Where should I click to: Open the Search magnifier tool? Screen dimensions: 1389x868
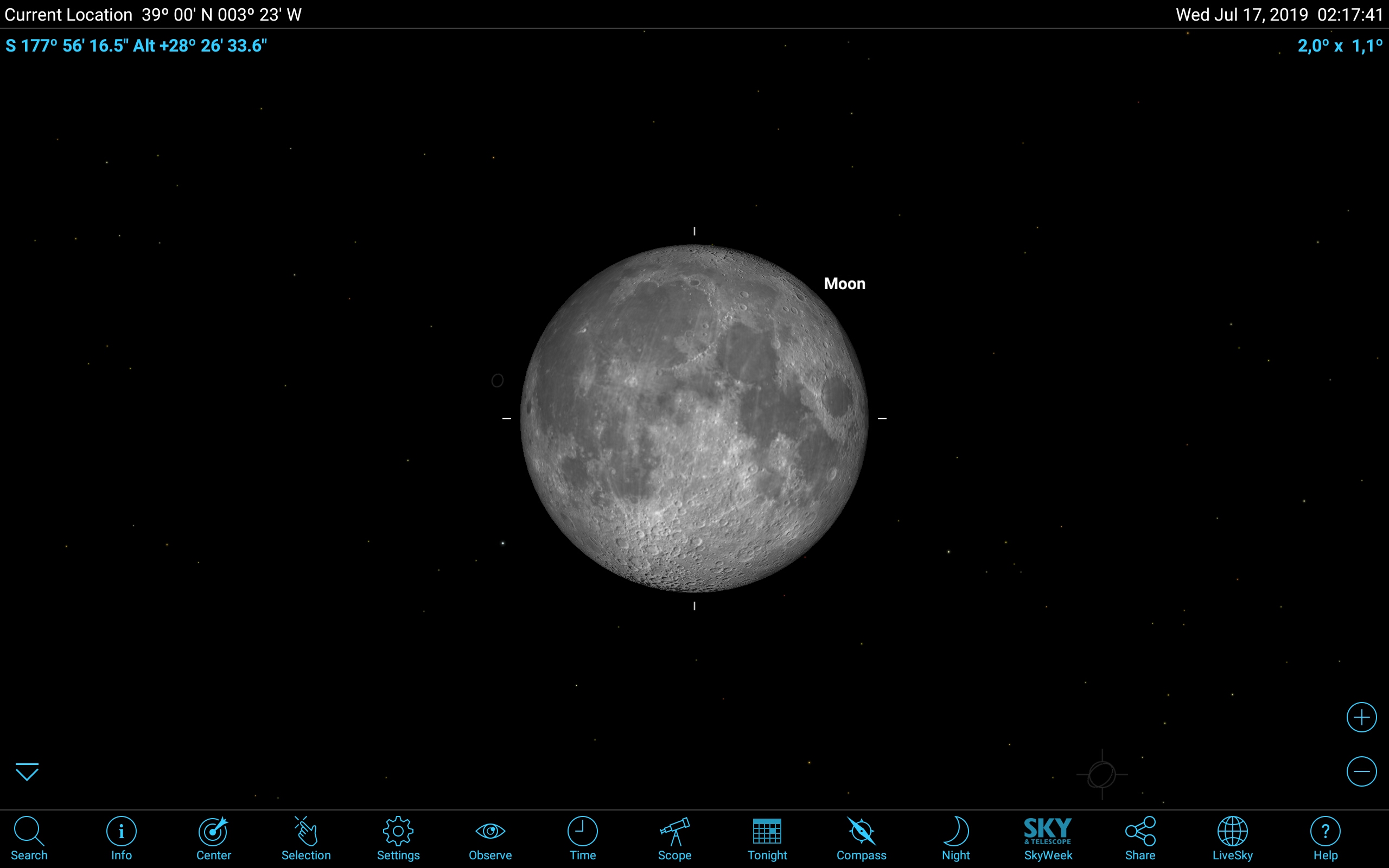(x=29, y=838)
